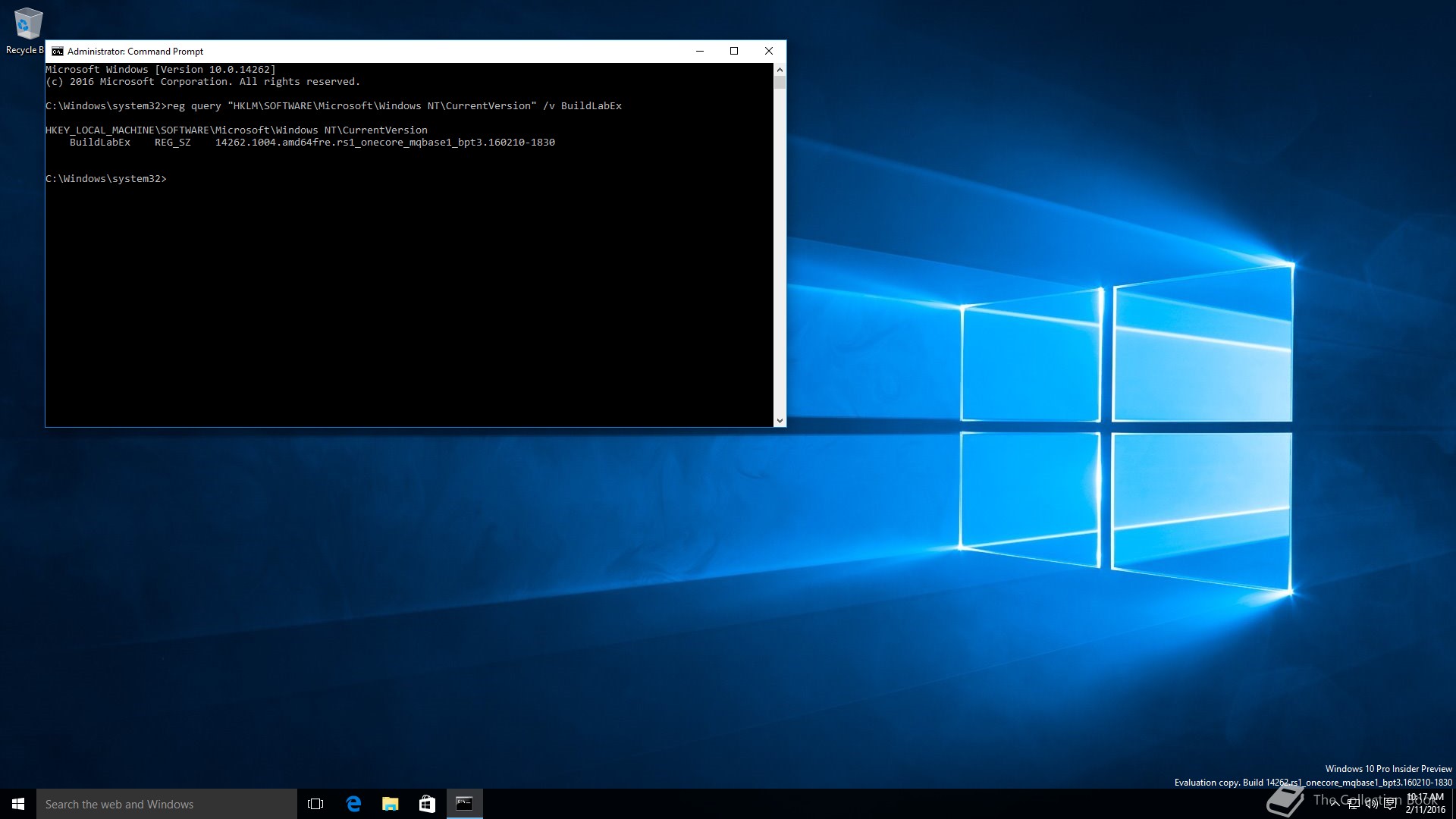This screenshot has width=1456, height=819.
Task: Click the '(c) 2016 Microsoft Corporation' line
Action: [x=202, y=82]
